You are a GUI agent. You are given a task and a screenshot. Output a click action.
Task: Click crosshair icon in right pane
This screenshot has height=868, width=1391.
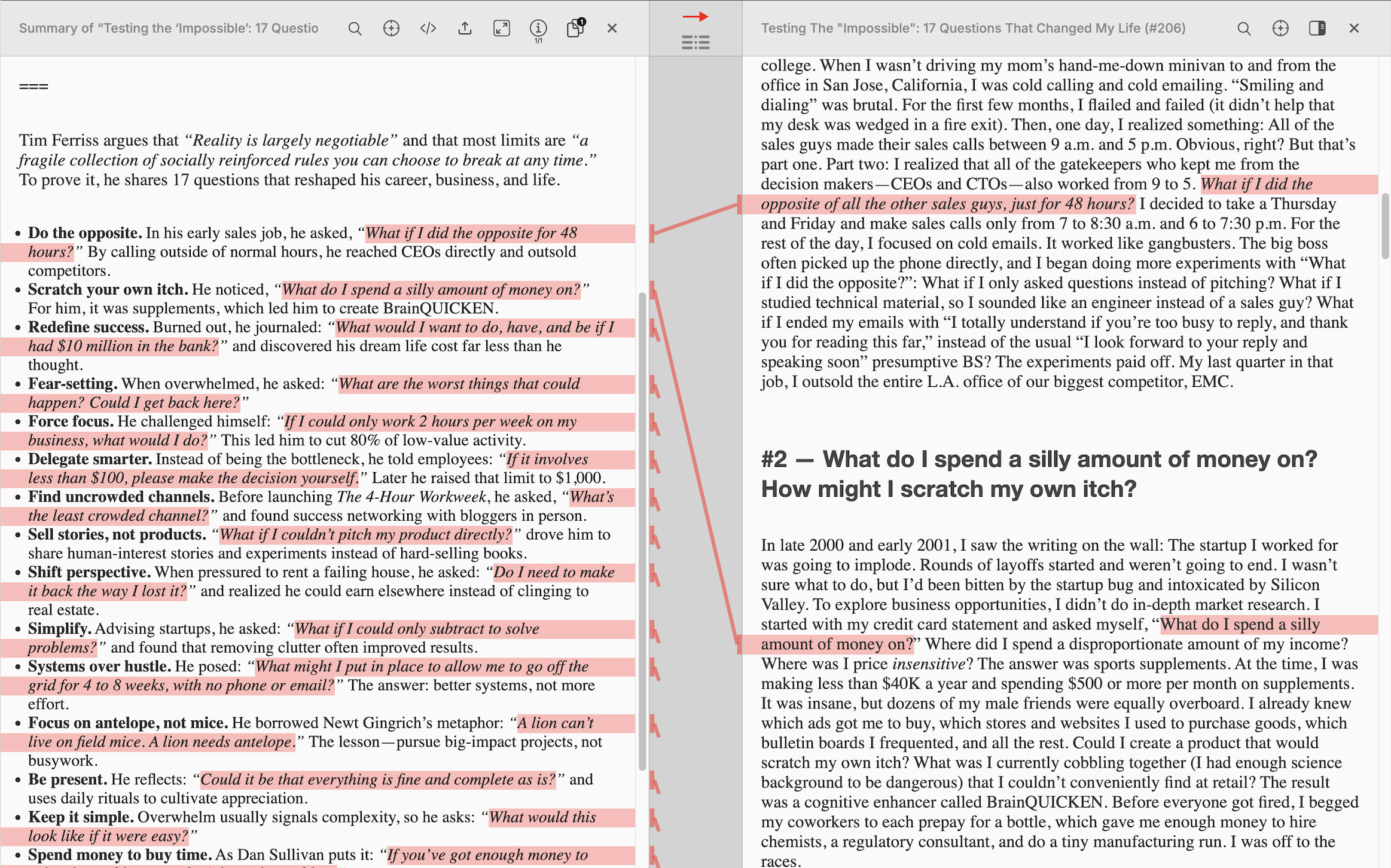pyautogui.click(x=1280, y=28)
